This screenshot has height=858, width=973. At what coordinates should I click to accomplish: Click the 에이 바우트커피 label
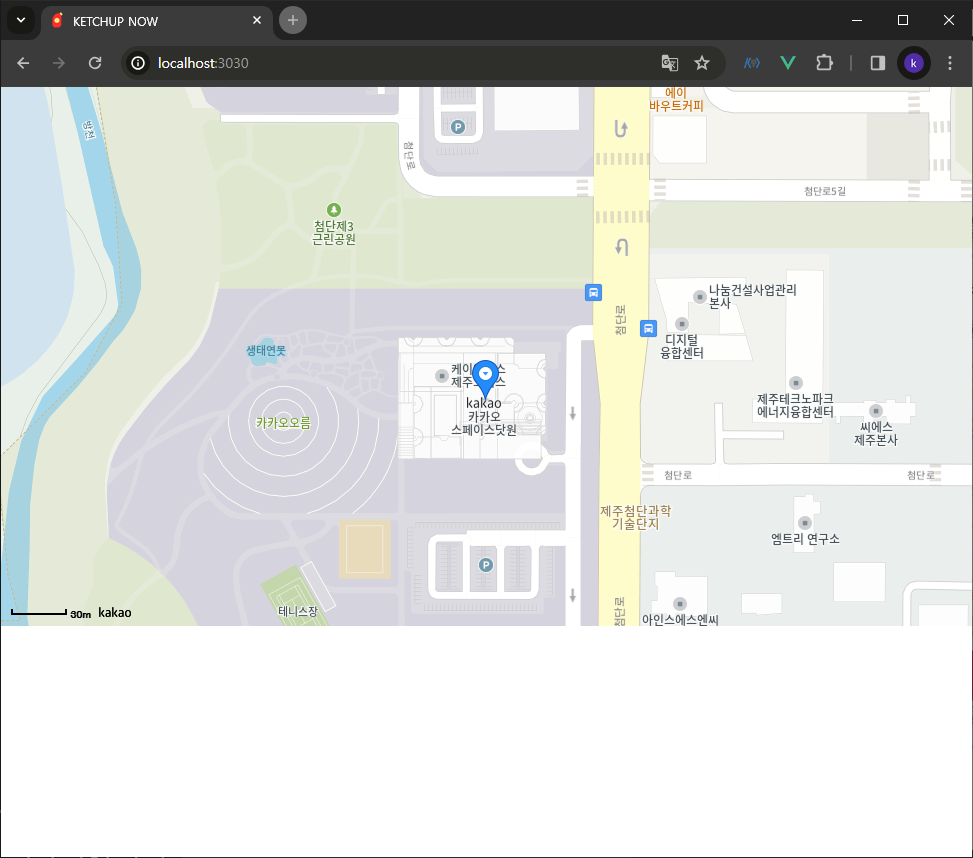coord(676,99)
